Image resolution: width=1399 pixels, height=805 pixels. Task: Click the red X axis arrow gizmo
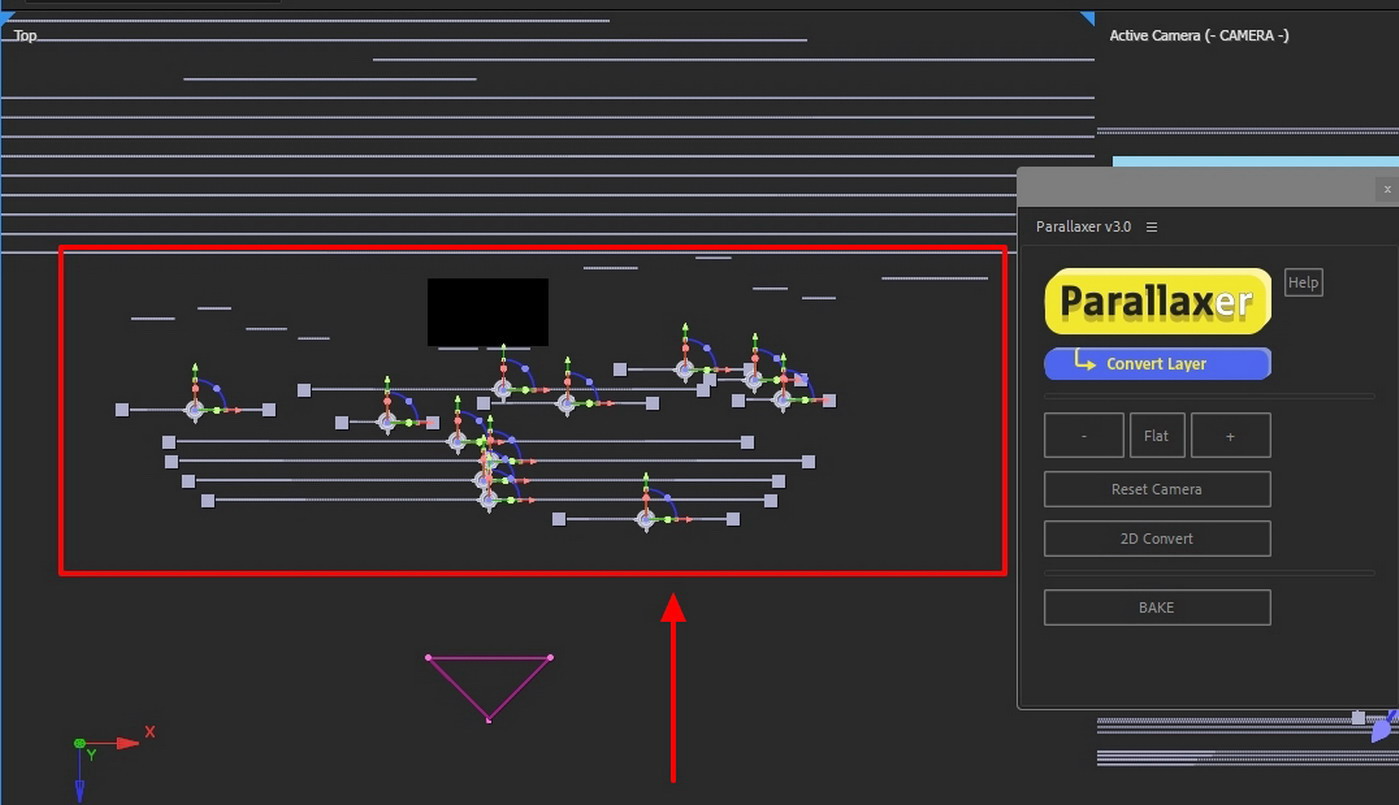127,743
